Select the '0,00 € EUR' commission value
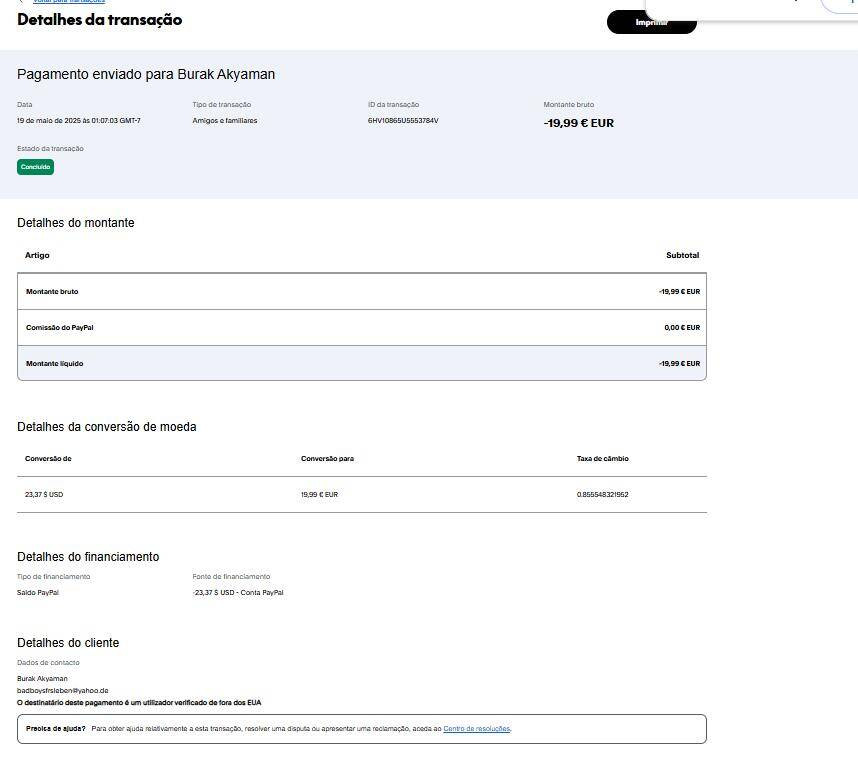Viewport: 858px width, 781px height. 682,327
